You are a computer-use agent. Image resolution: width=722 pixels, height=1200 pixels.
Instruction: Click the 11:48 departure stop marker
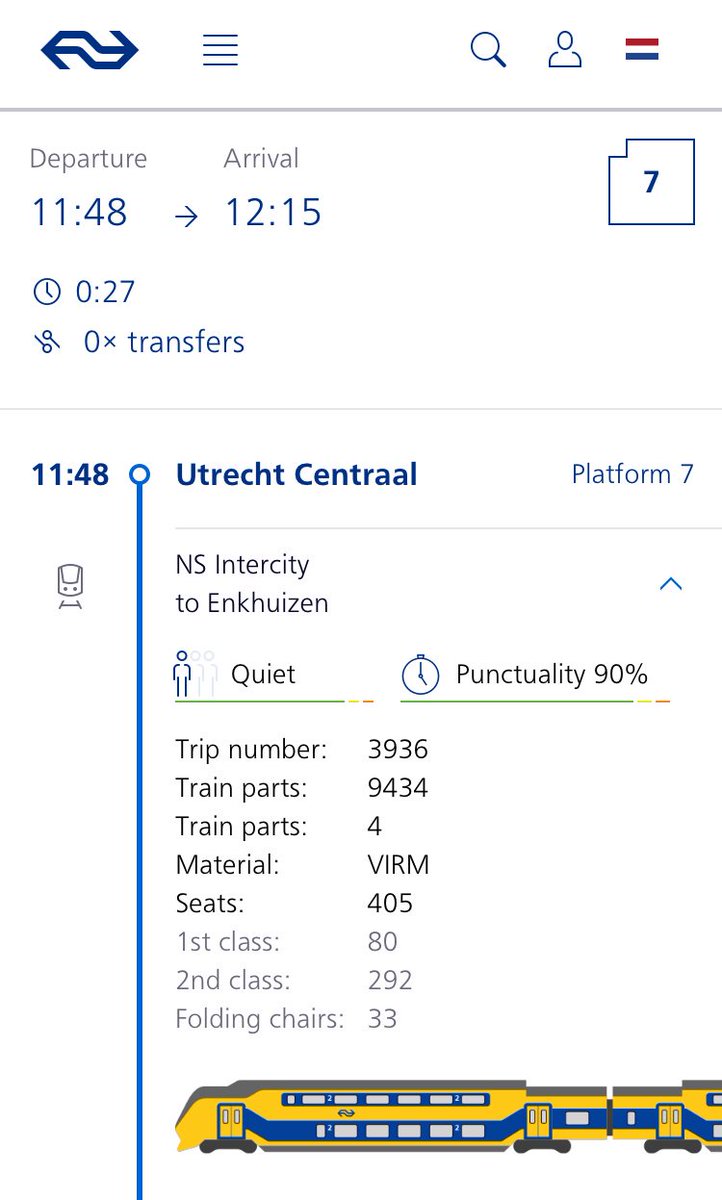pyautogui.click(x=140, y=474)
